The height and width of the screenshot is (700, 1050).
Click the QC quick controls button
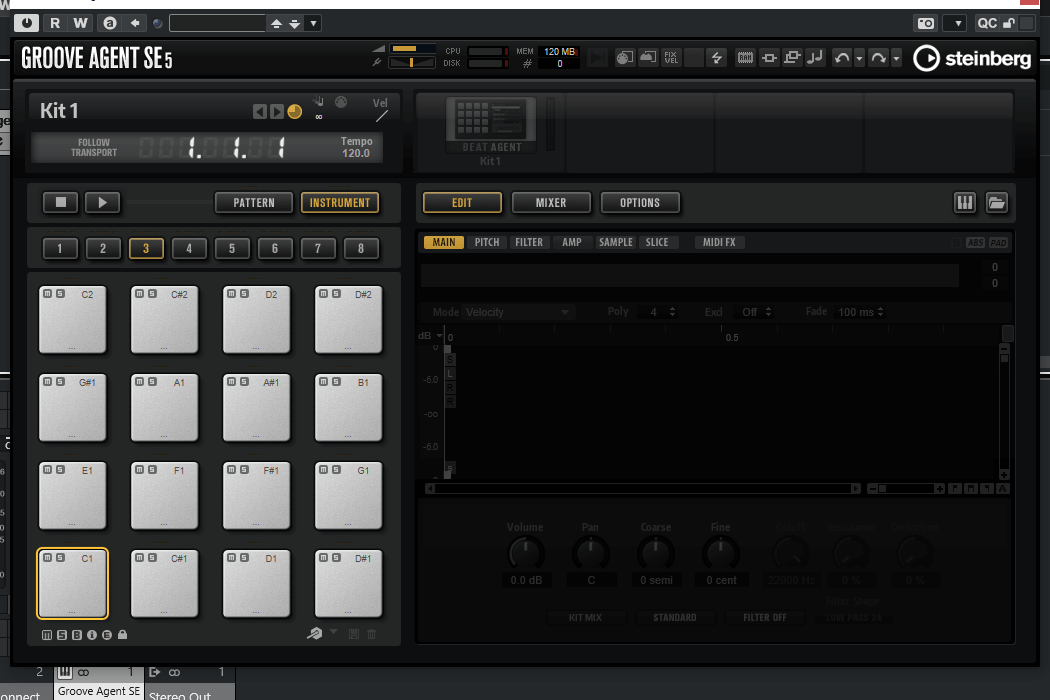[987, 23]
